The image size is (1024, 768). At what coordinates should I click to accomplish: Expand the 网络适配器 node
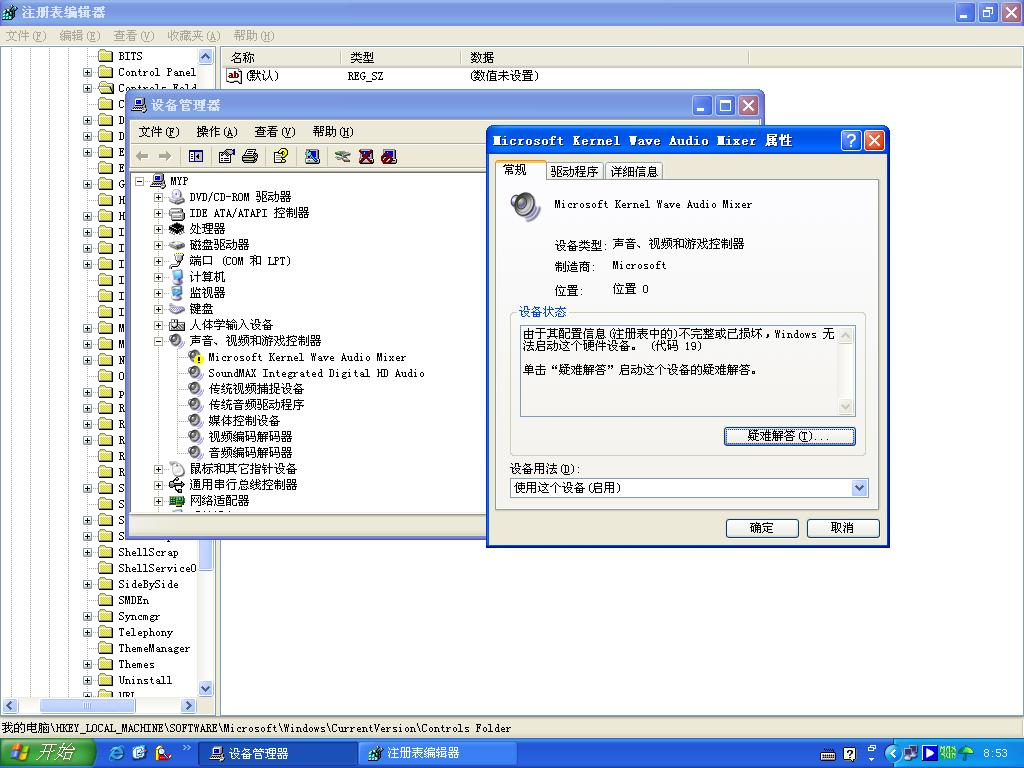158,502
